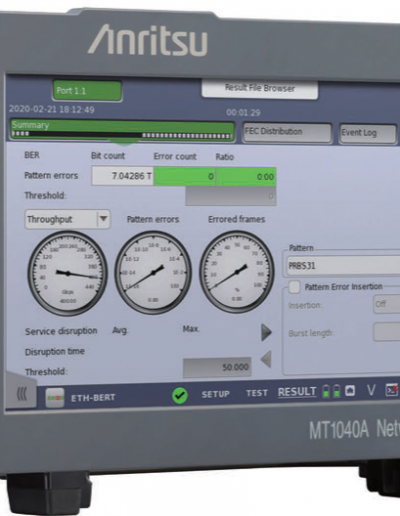Select the 7.04286 T bit count field

click(123, 176)
